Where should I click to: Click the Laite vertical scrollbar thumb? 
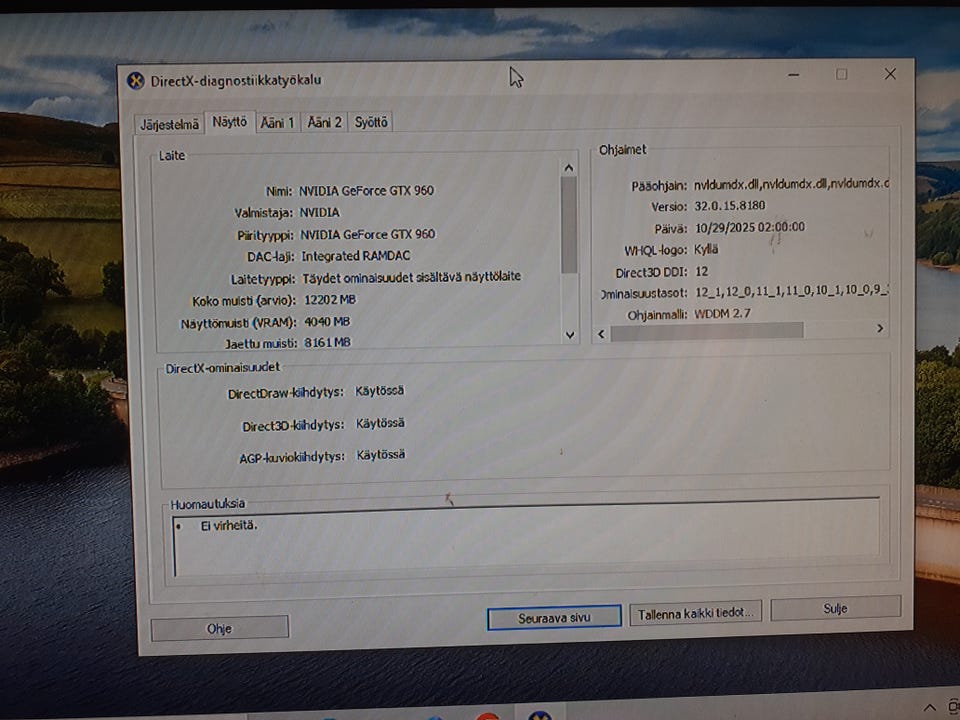click(x=569, y=225)
